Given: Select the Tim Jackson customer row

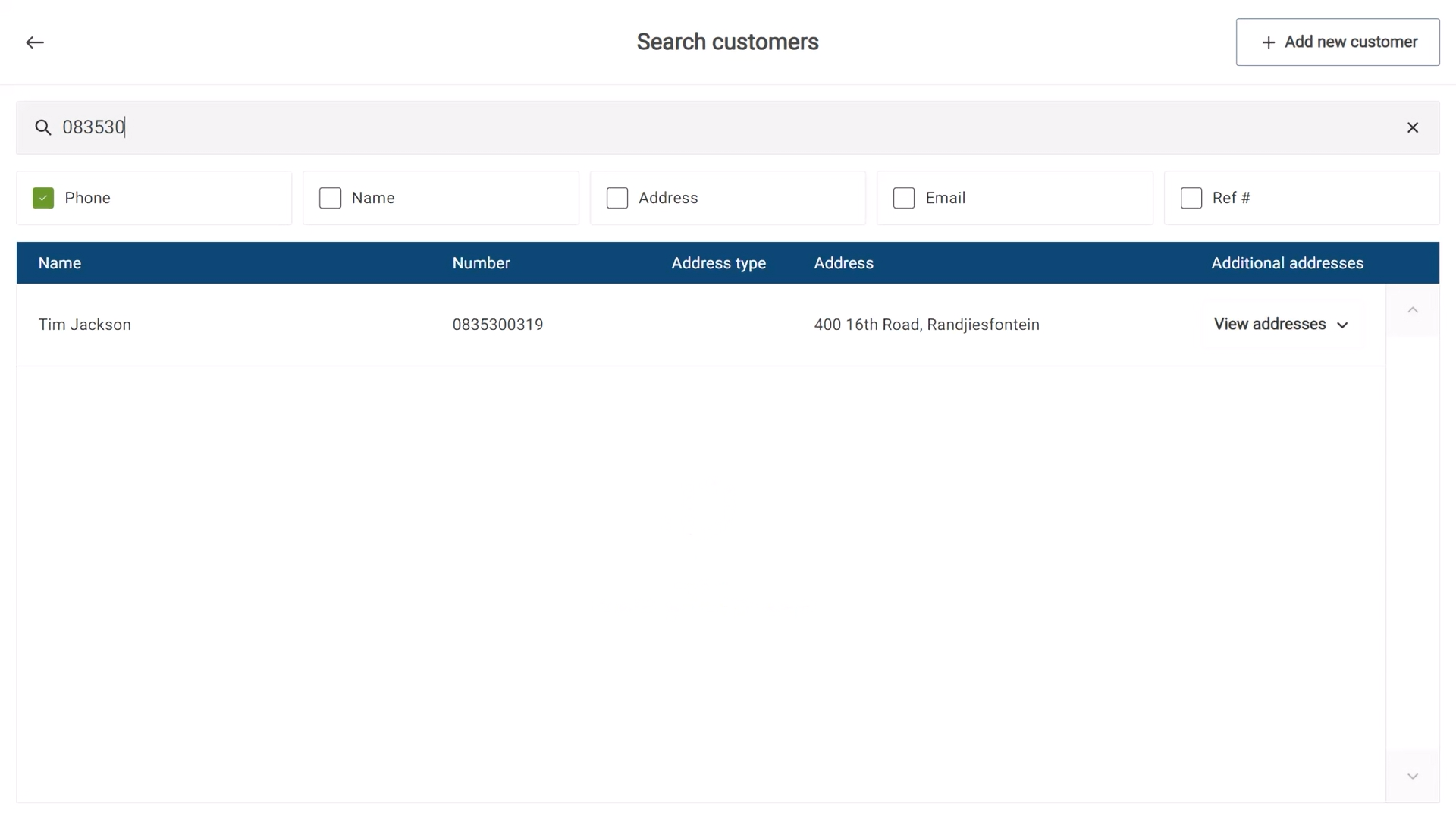Looking at the screenshot, I should [85, 325].
